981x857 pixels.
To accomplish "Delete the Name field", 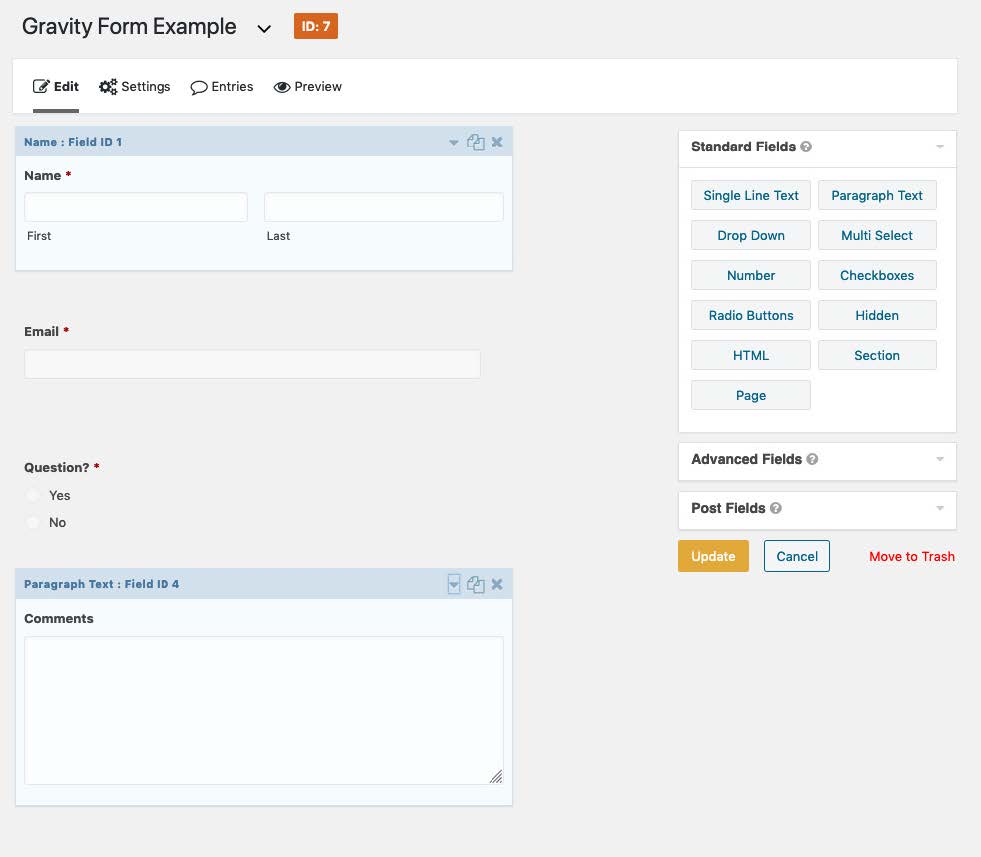I will click(x=497, y=142).
